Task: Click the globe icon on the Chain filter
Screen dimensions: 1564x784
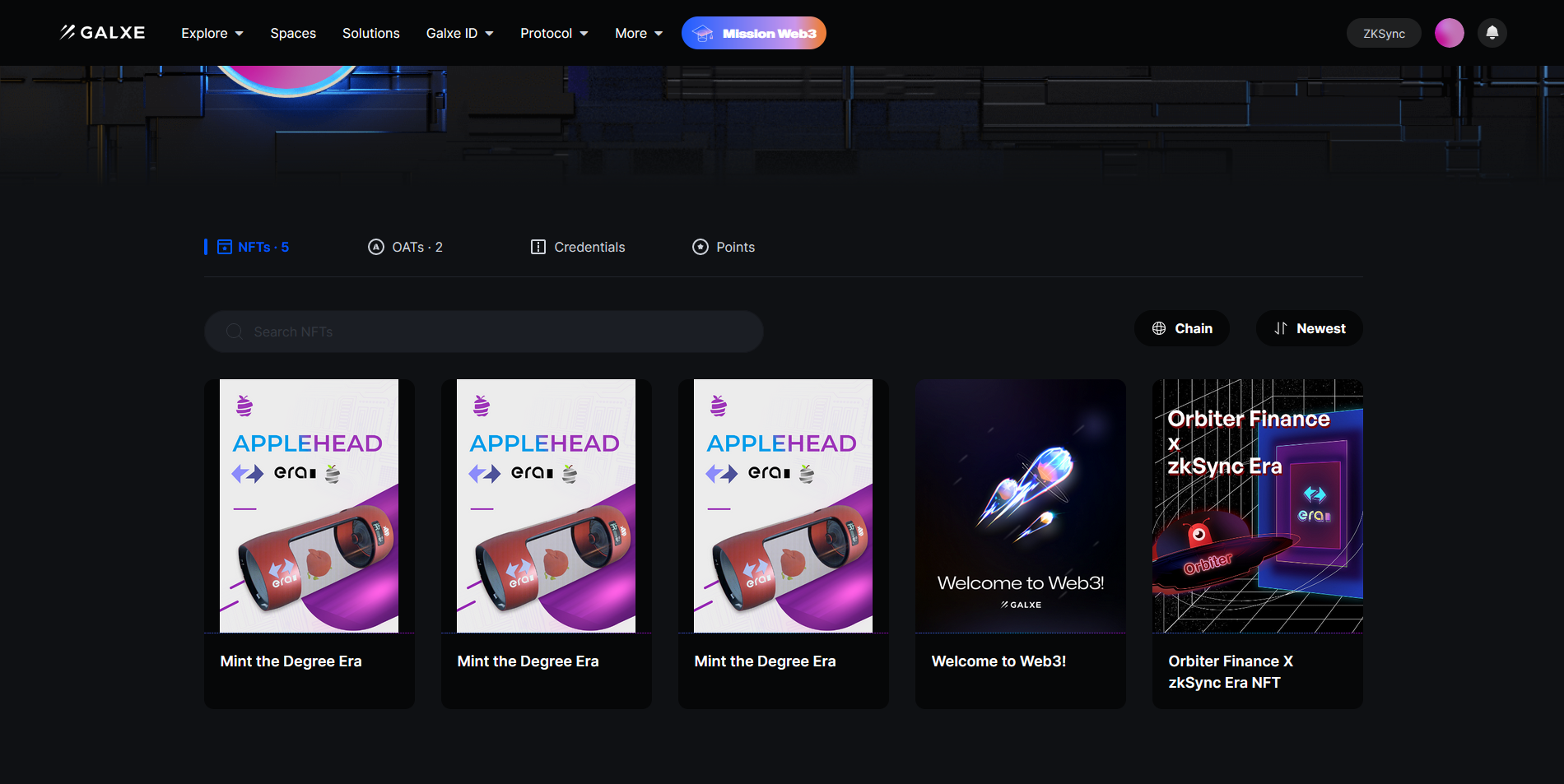Action: (1159, 328)
